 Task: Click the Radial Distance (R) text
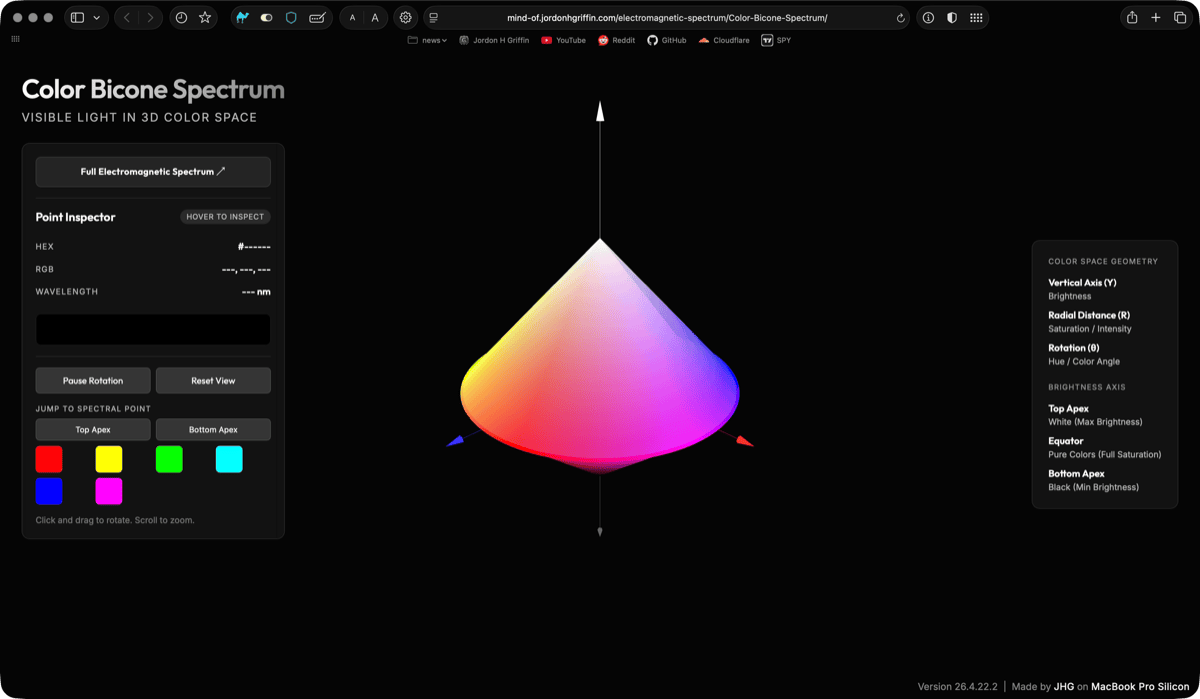(1089, 315)
